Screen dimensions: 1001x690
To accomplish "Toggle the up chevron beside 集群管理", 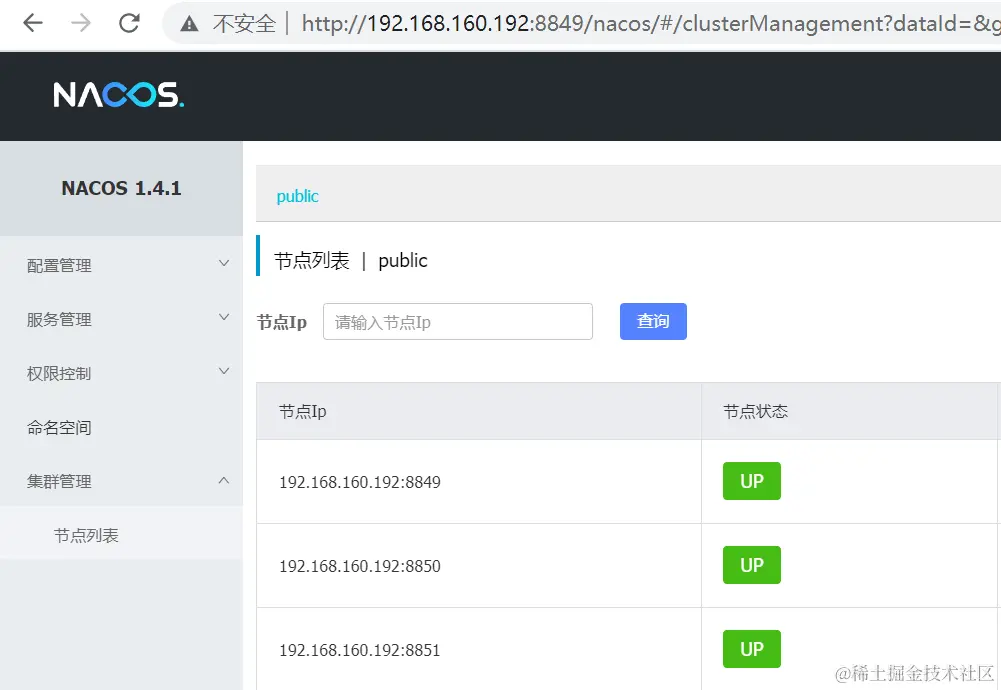I will point(224,480).
